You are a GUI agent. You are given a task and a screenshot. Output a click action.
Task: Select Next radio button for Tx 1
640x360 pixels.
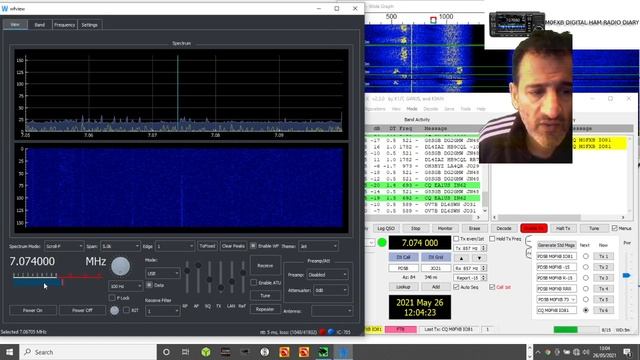tap(586, 256)
